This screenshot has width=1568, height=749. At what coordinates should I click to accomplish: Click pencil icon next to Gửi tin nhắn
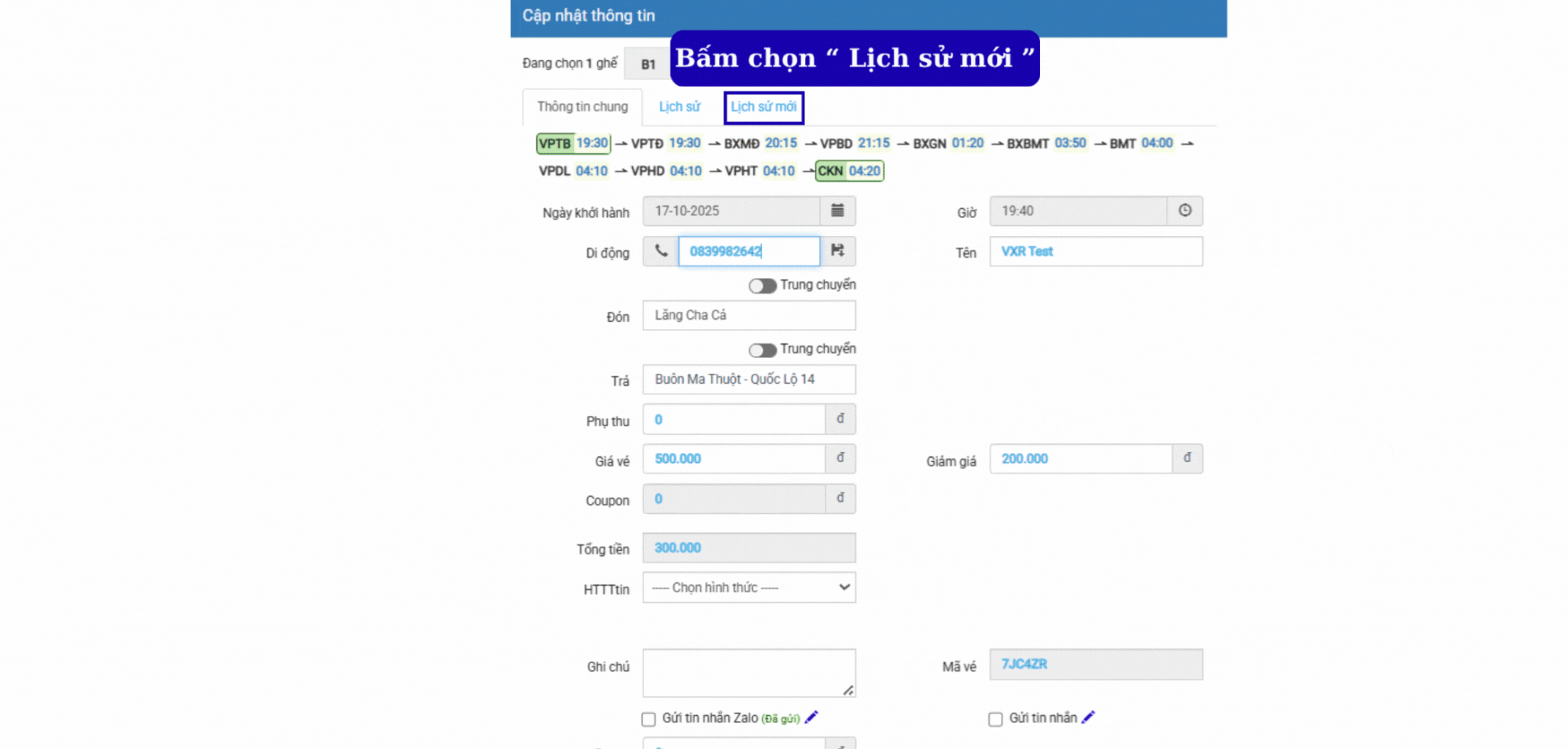point(1089,717)
